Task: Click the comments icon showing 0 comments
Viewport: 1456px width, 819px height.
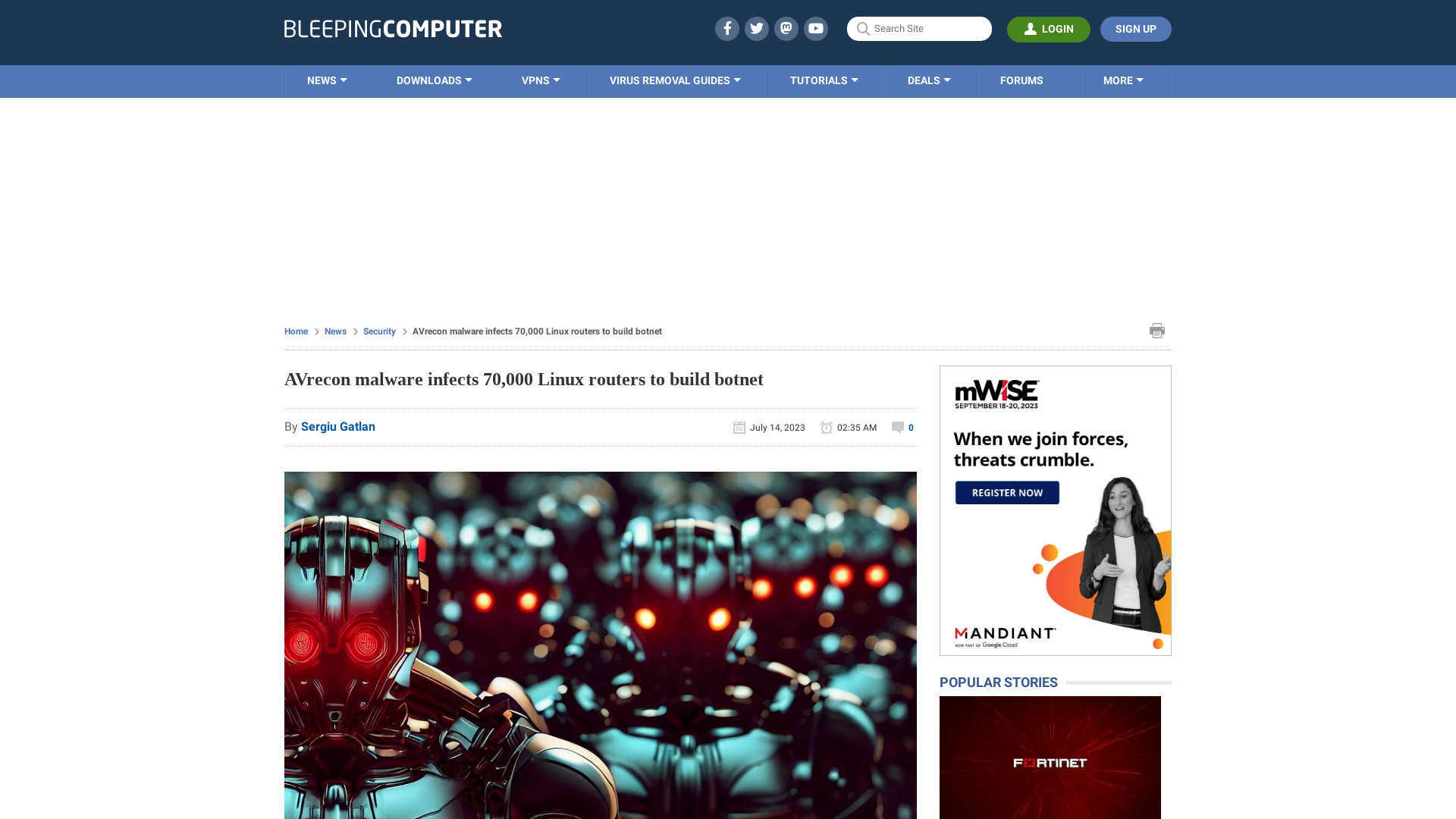Action: 897,426
